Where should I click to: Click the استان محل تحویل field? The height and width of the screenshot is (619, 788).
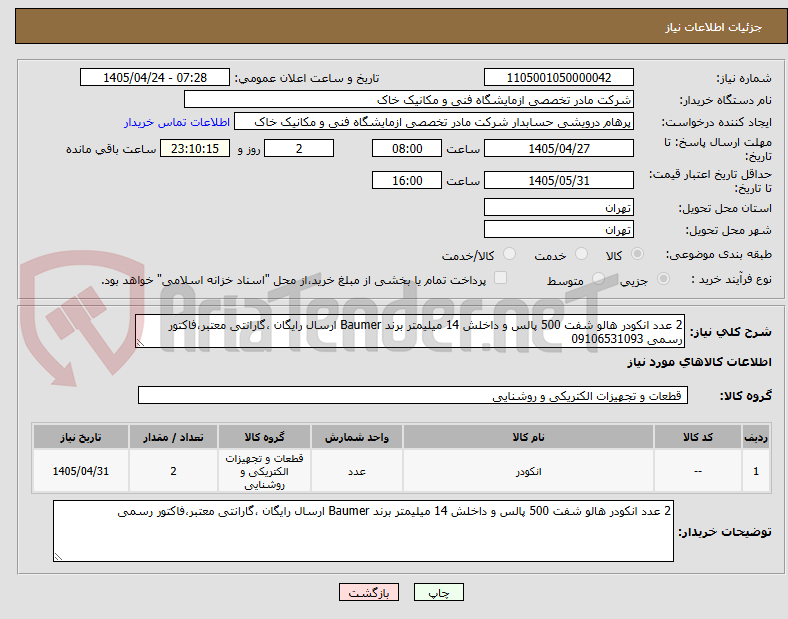click(559, 208)
